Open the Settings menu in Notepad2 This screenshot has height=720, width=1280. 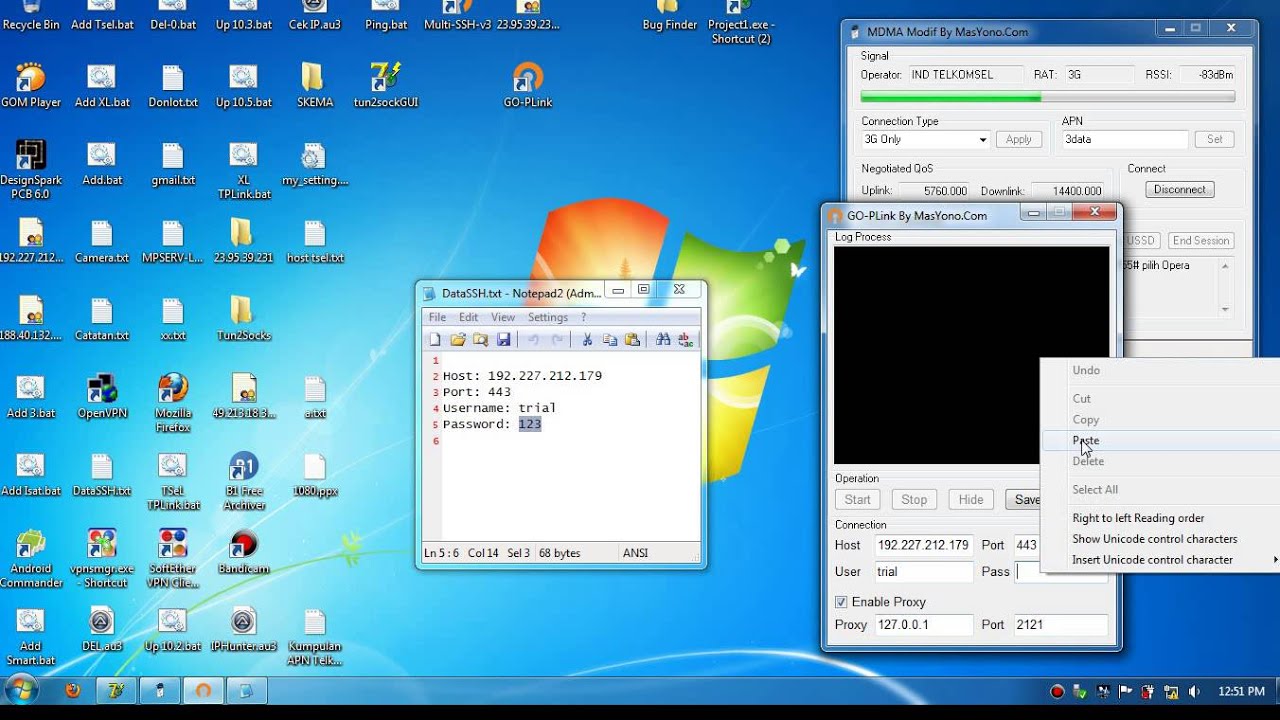click(547, 317)
